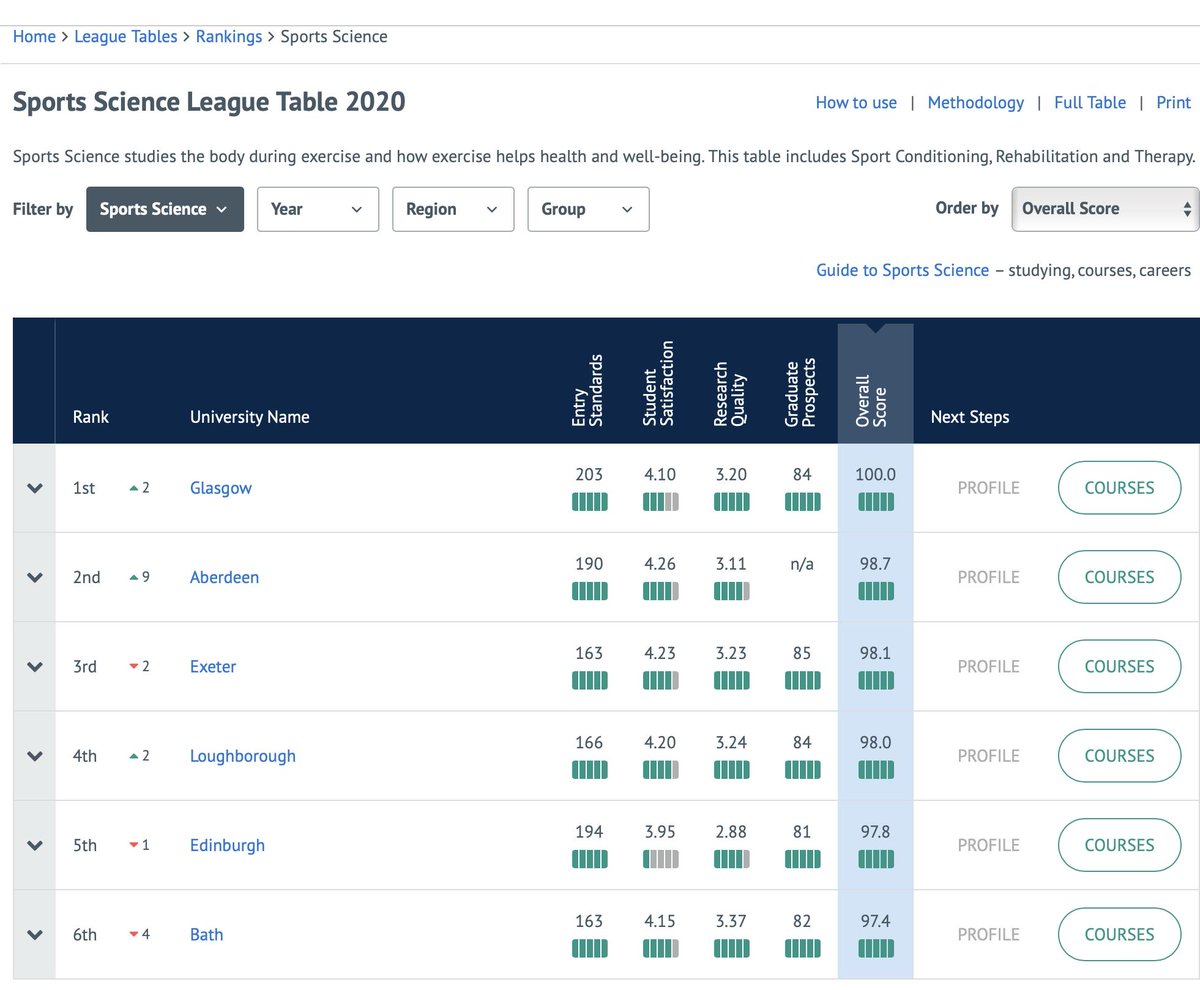Click the University Name column header
The image size is (1200, 990).
250,417
